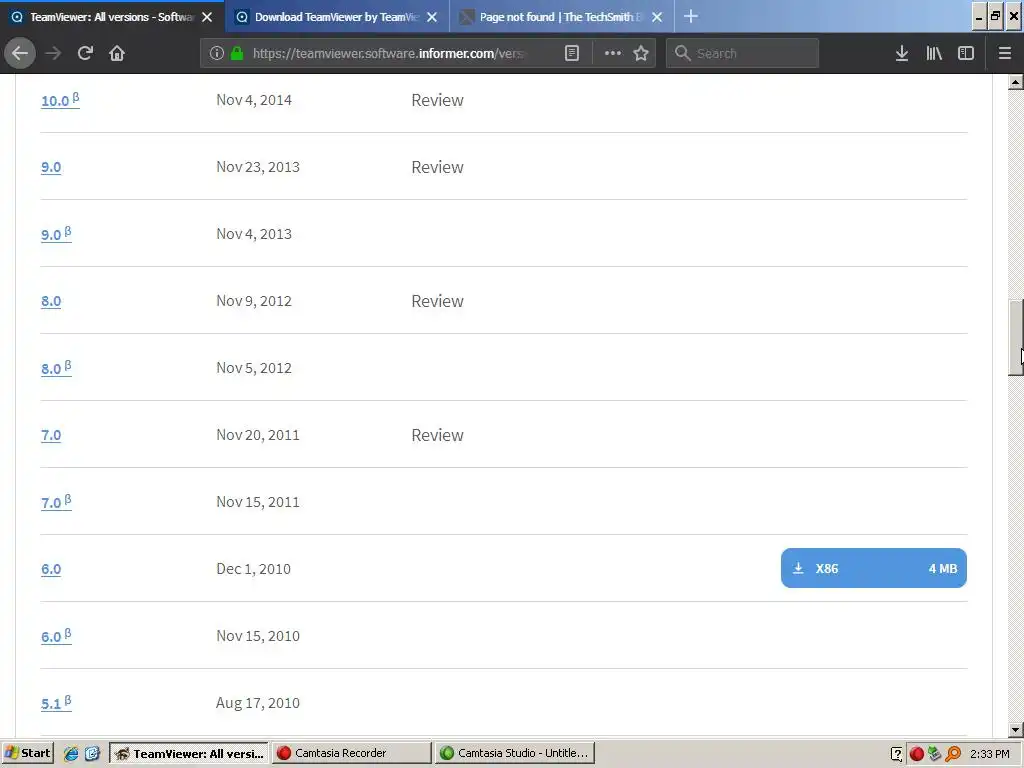Open version 6.0 link
This screenshot has height=768, width=1024.
(x=51, y=569)
